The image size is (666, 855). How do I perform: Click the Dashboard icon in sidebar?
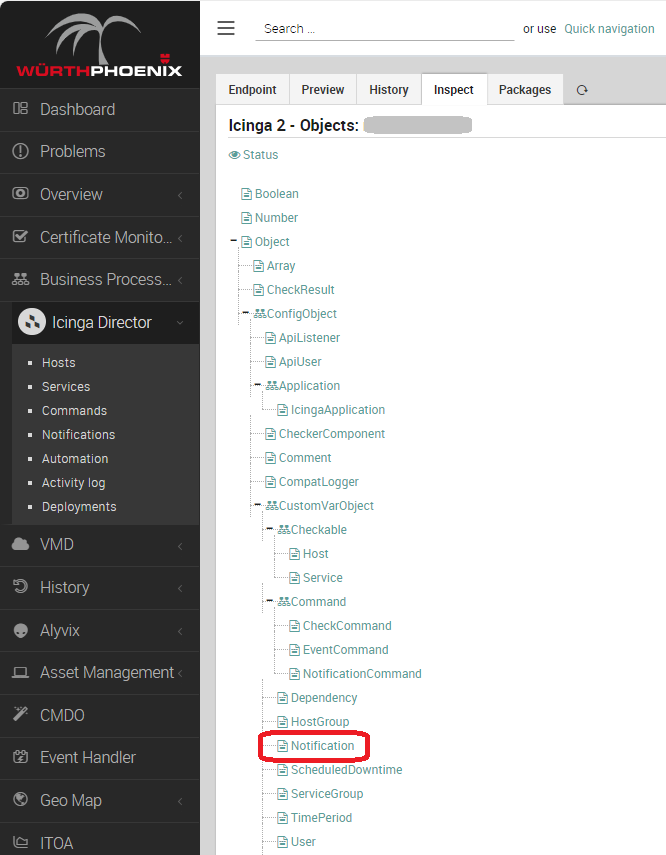point(20,109)
